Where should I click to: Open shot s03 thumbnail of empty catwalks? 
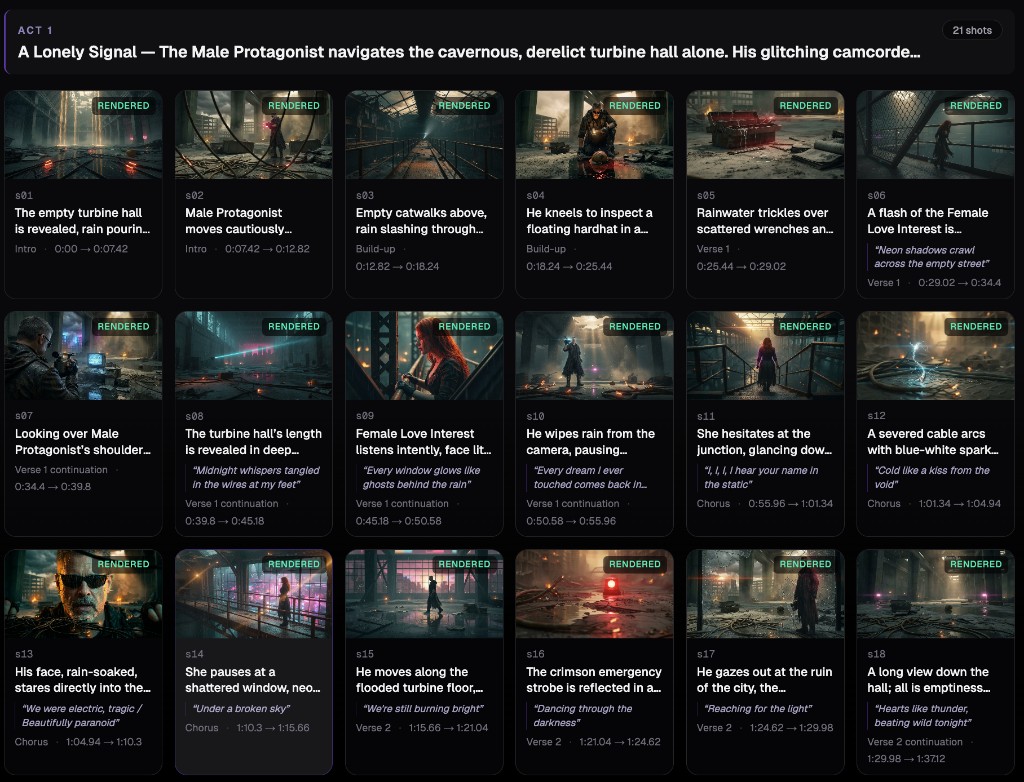point(424,135)
